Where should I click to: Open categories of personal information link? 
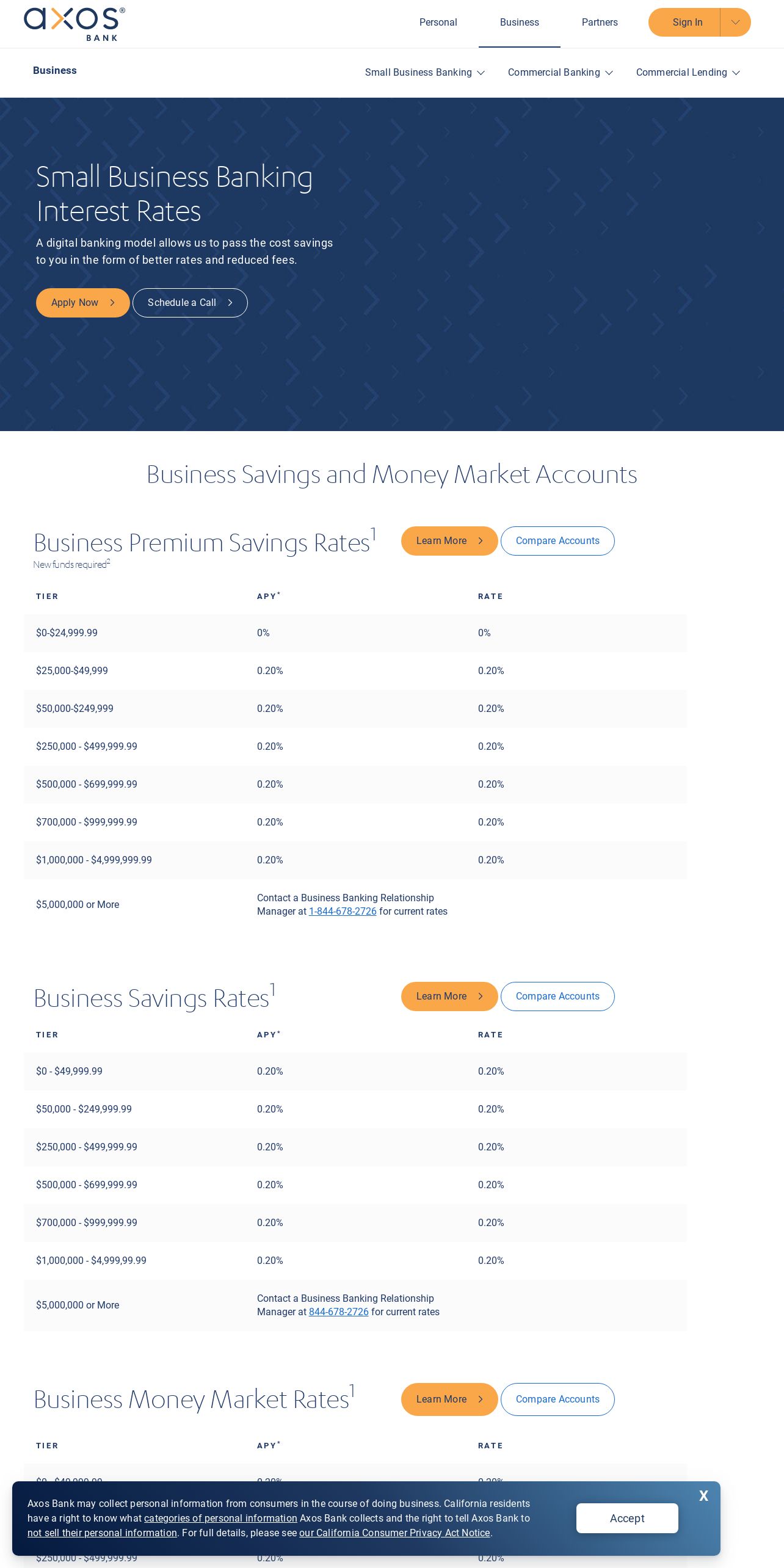tap(220, 1519)
